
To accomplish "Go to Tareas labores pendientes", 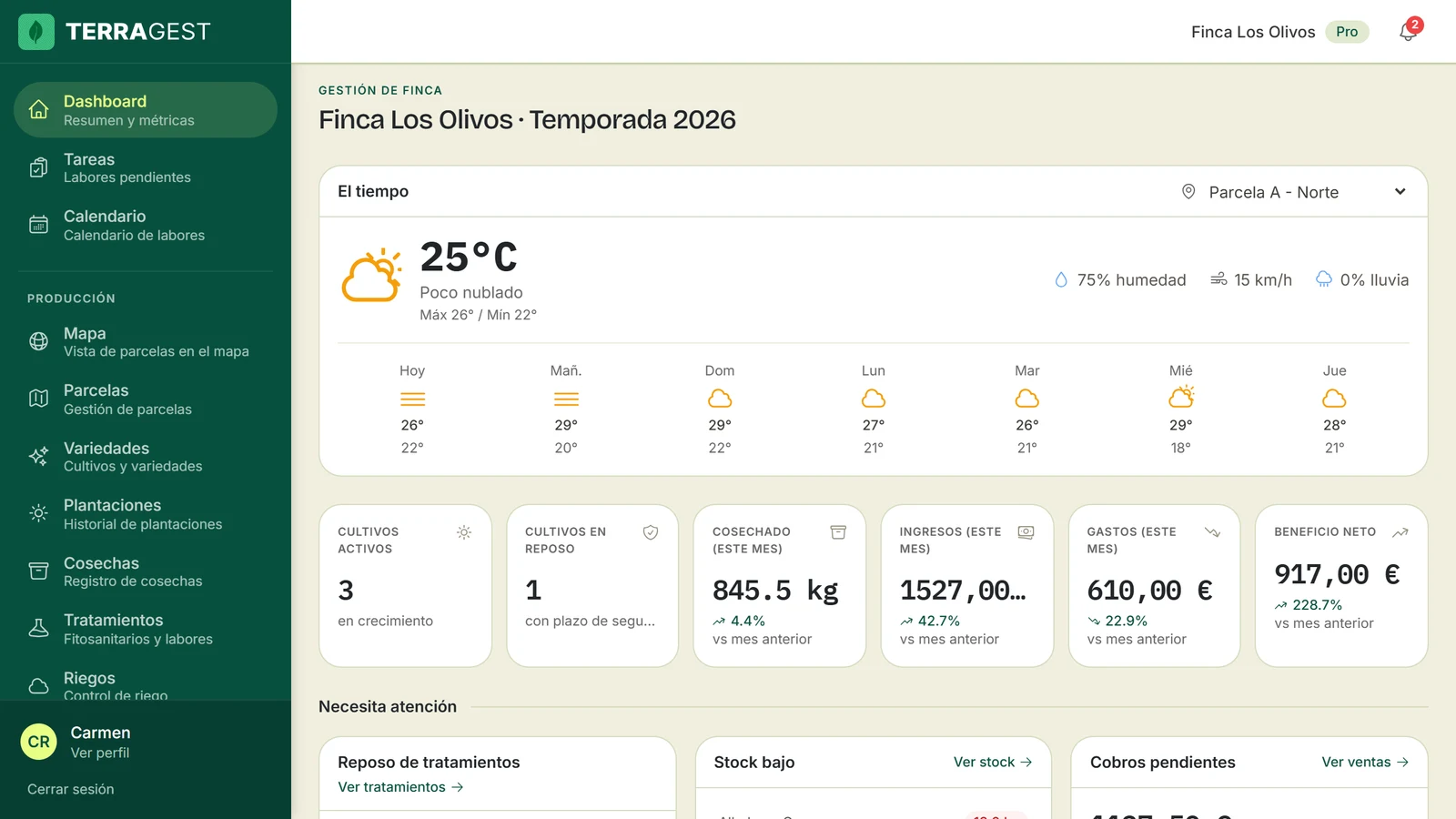I will tap(146, 167).
